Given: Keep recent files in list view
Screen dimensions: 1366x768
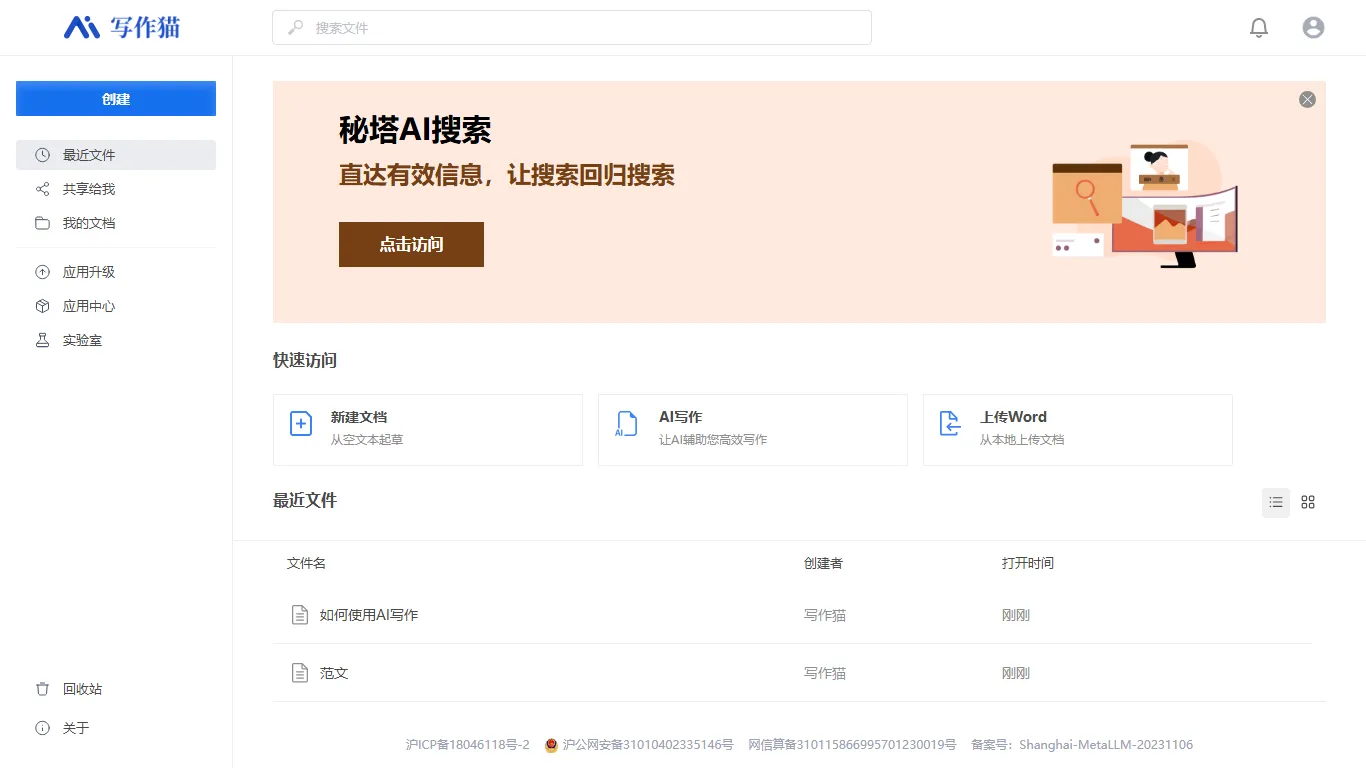Looking at the screenshot, I should tap(1275, 502).
